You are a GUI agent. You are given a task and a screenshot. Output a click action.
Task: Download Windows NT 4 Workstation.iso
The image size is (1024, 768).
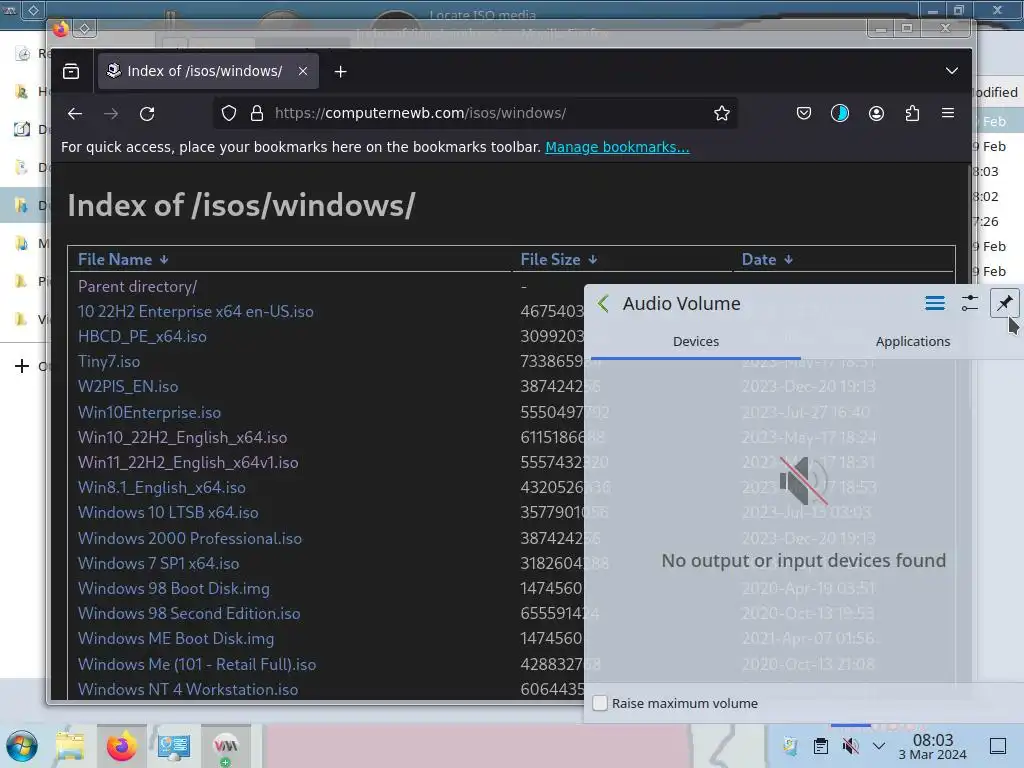(x=187, y=690)
